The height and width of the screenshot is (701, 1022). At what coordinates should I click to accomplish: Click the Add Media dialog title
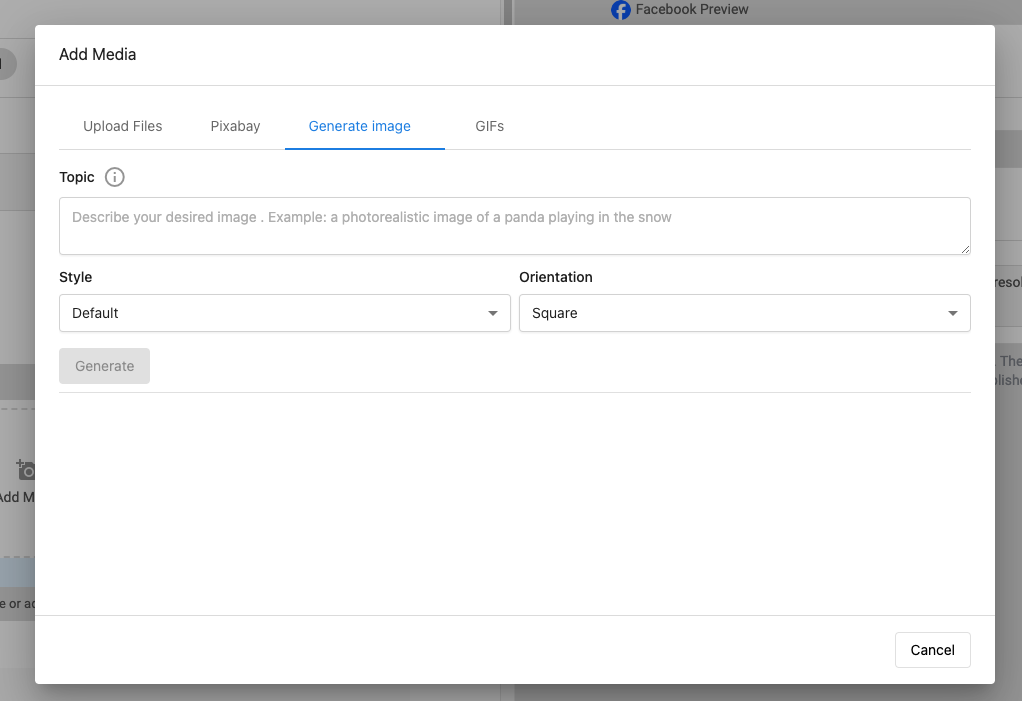[x=98, y=54]
